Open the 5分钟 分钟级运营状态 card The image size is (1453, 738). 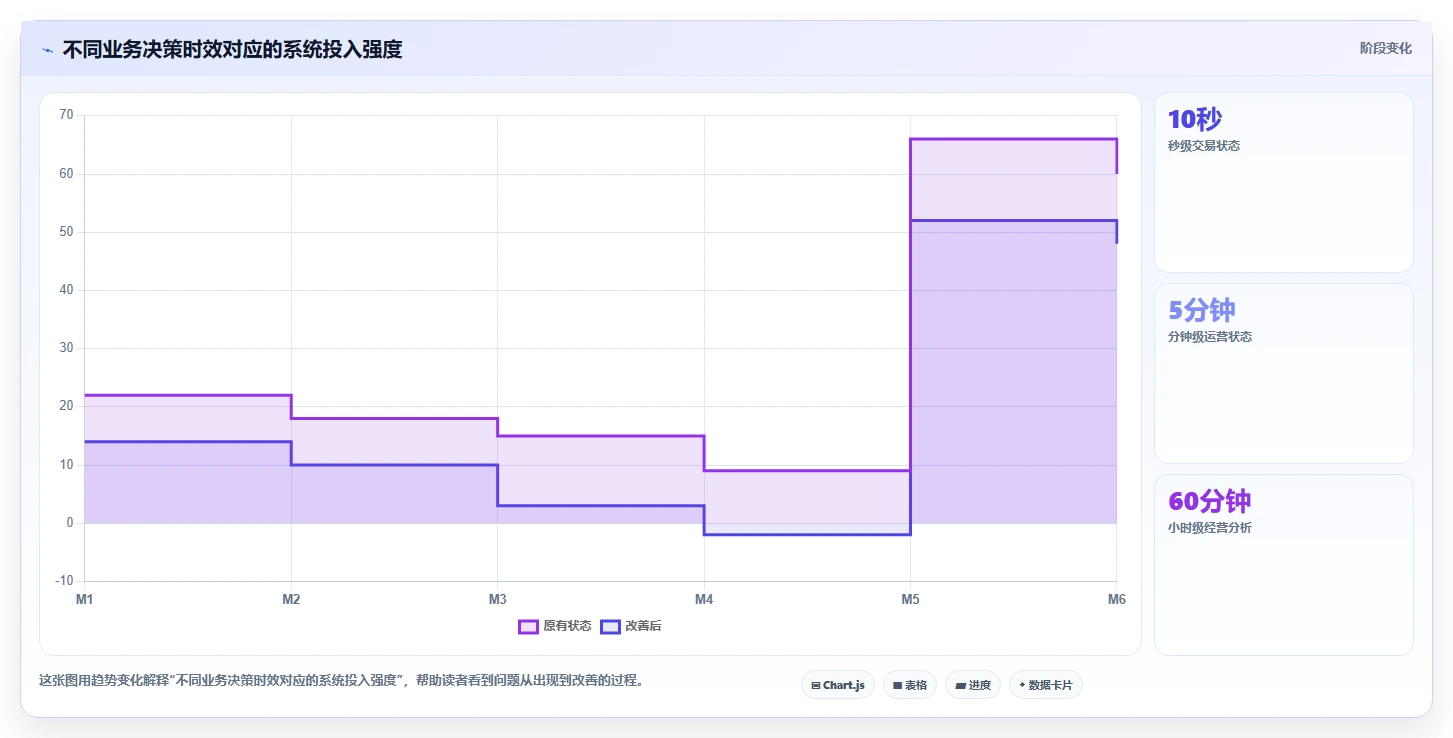click(x=1284, y=373)
